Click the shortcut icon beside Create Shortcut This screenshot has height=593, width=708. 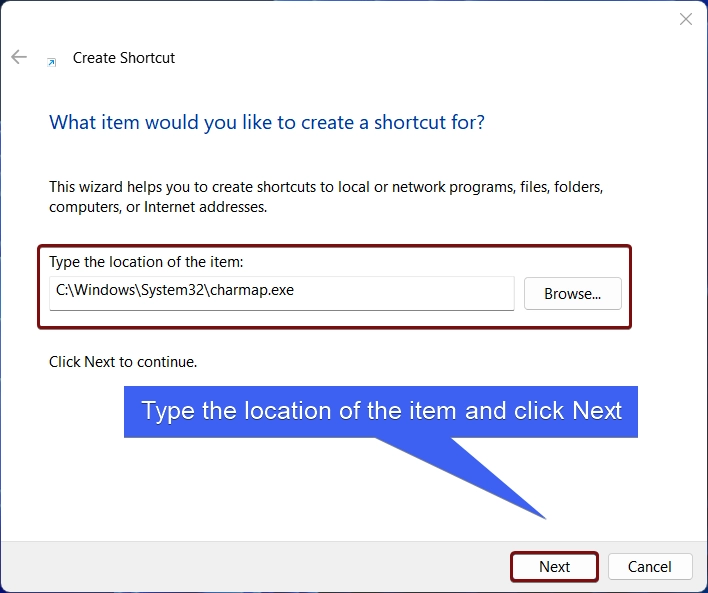[52, 62]
